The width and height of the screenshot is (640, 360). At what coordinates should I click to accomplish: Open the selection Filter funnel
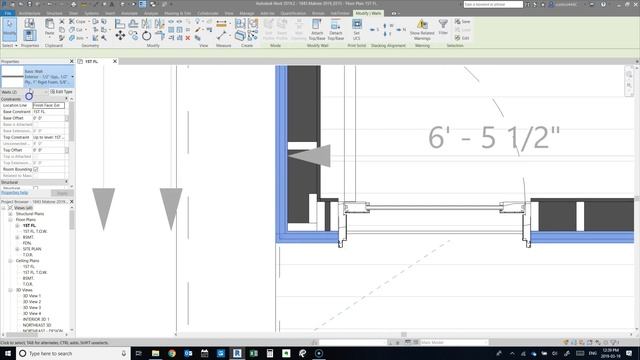(x=443, y=26)
